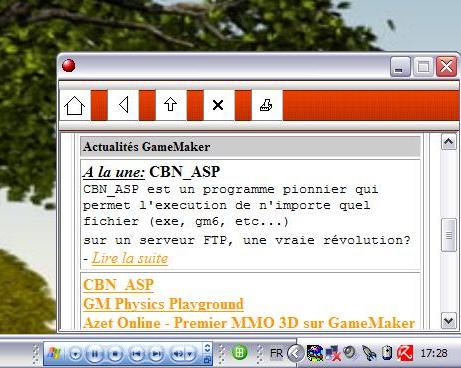Click the Windows Media Player logo icon
This screenshot has height=368, width=461.
click(x=54, y=353)
